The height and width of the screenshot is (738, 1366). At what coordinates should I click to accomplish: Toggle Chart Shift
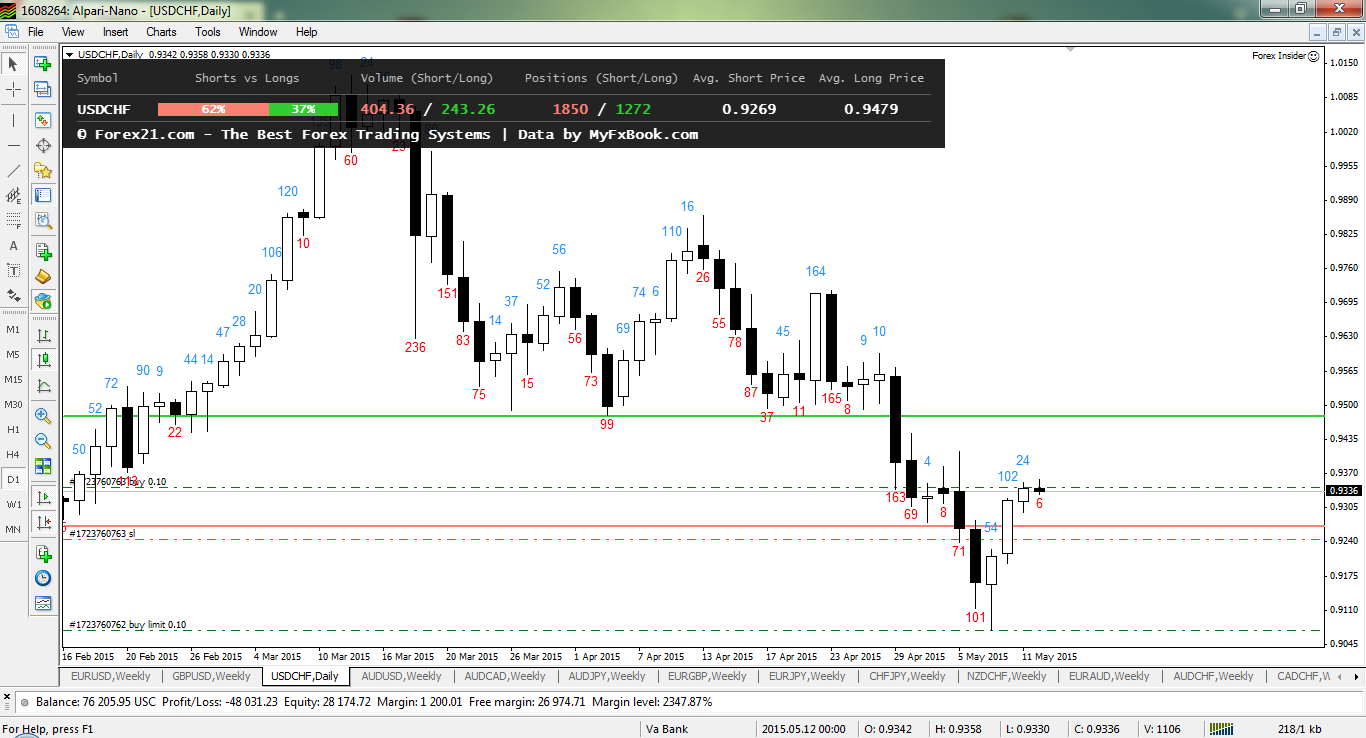(x=43, y=522)
